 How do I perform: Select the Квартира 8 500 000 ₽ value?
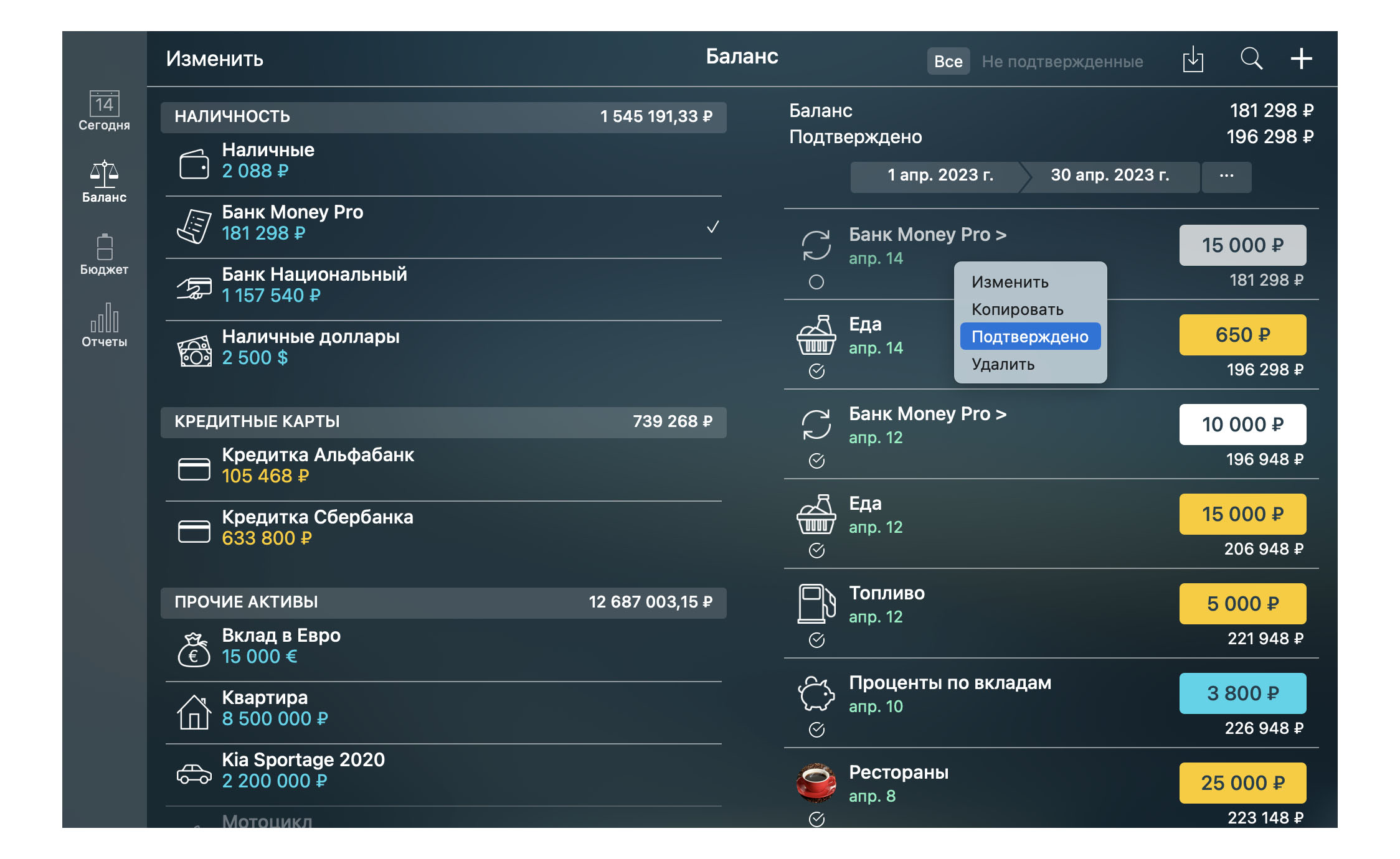click(x=275, y=719)
